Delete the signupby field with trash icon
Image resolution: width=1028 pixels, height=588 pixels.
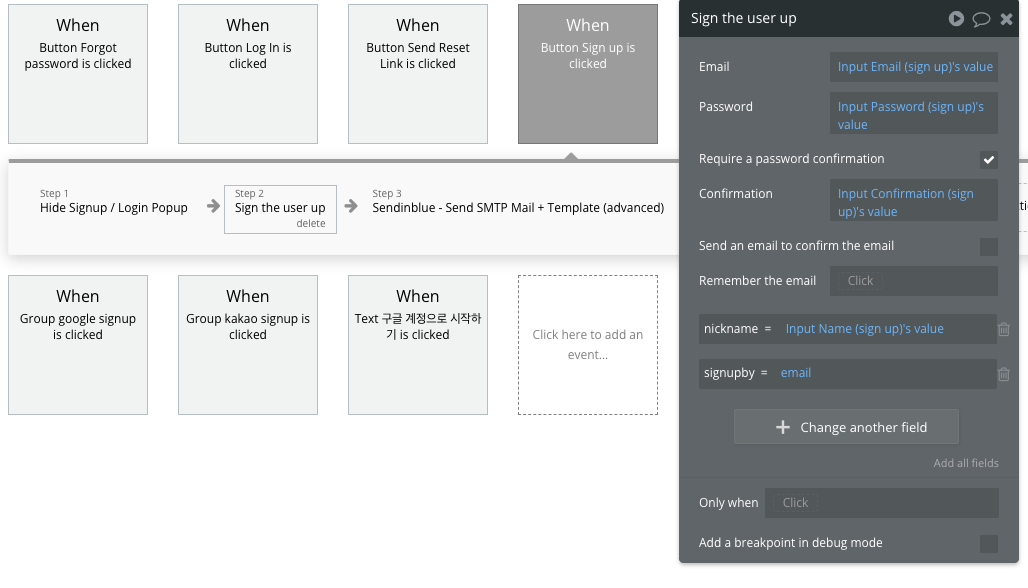[1004, 374]
